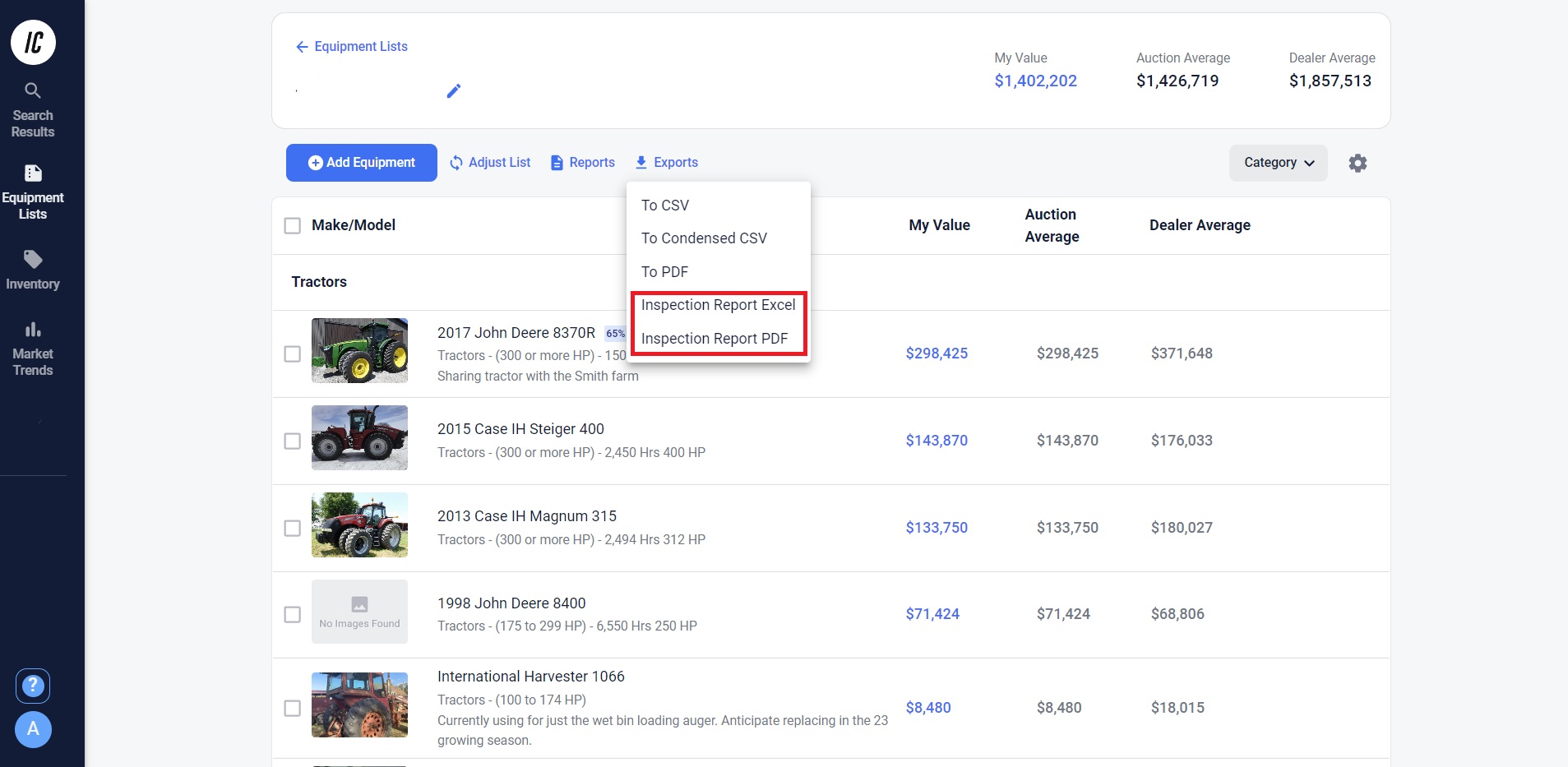The width and height of the screenshot is (1568, 767).
Task: Select Inspection Report PDF
Action: 719,339
